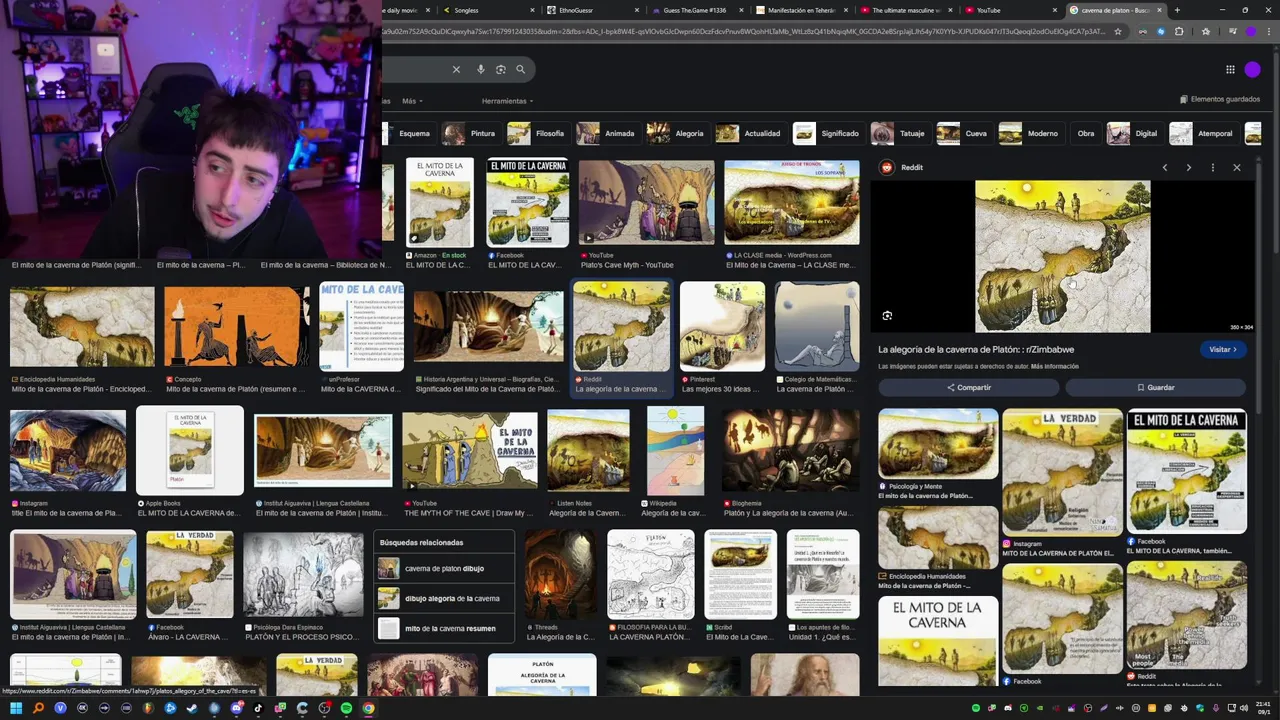Click the voice search microphone icon
The height and width of the screenshot is (720, 1280).
[481, 69]
